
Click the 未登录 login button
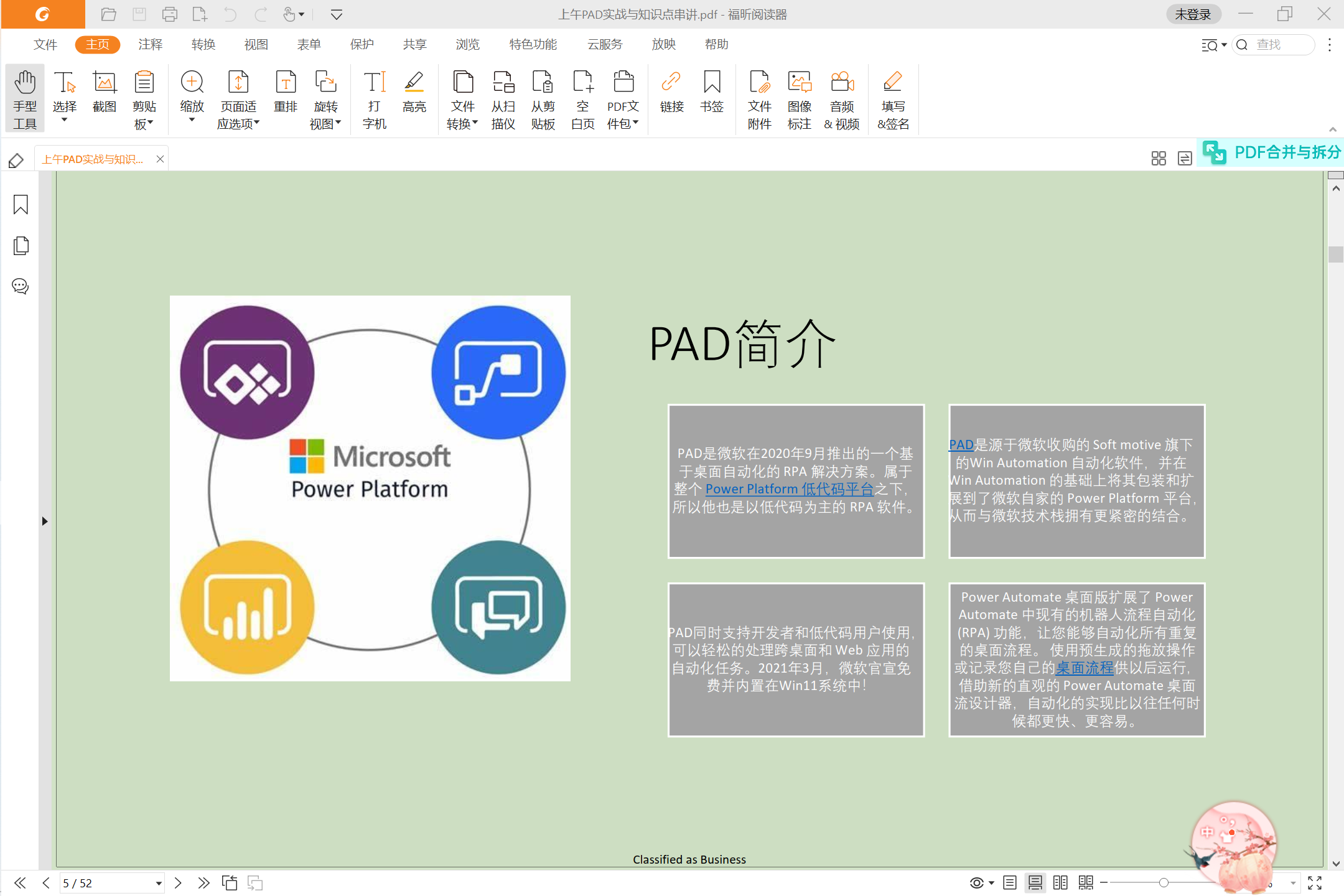coord(1193,14)
